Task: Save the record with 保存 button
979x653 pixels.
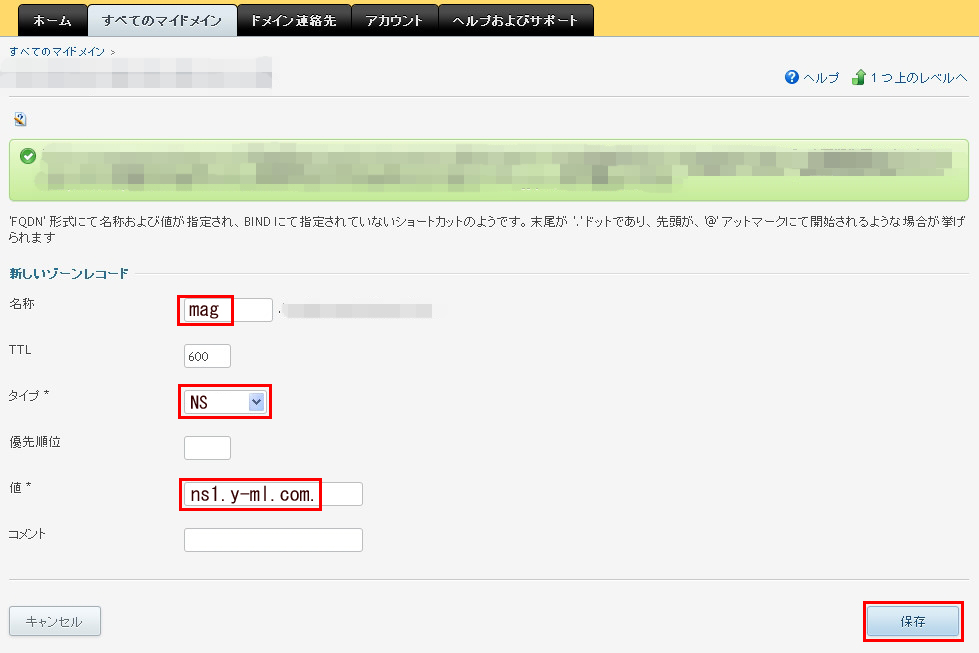Action: click(913, 621)
